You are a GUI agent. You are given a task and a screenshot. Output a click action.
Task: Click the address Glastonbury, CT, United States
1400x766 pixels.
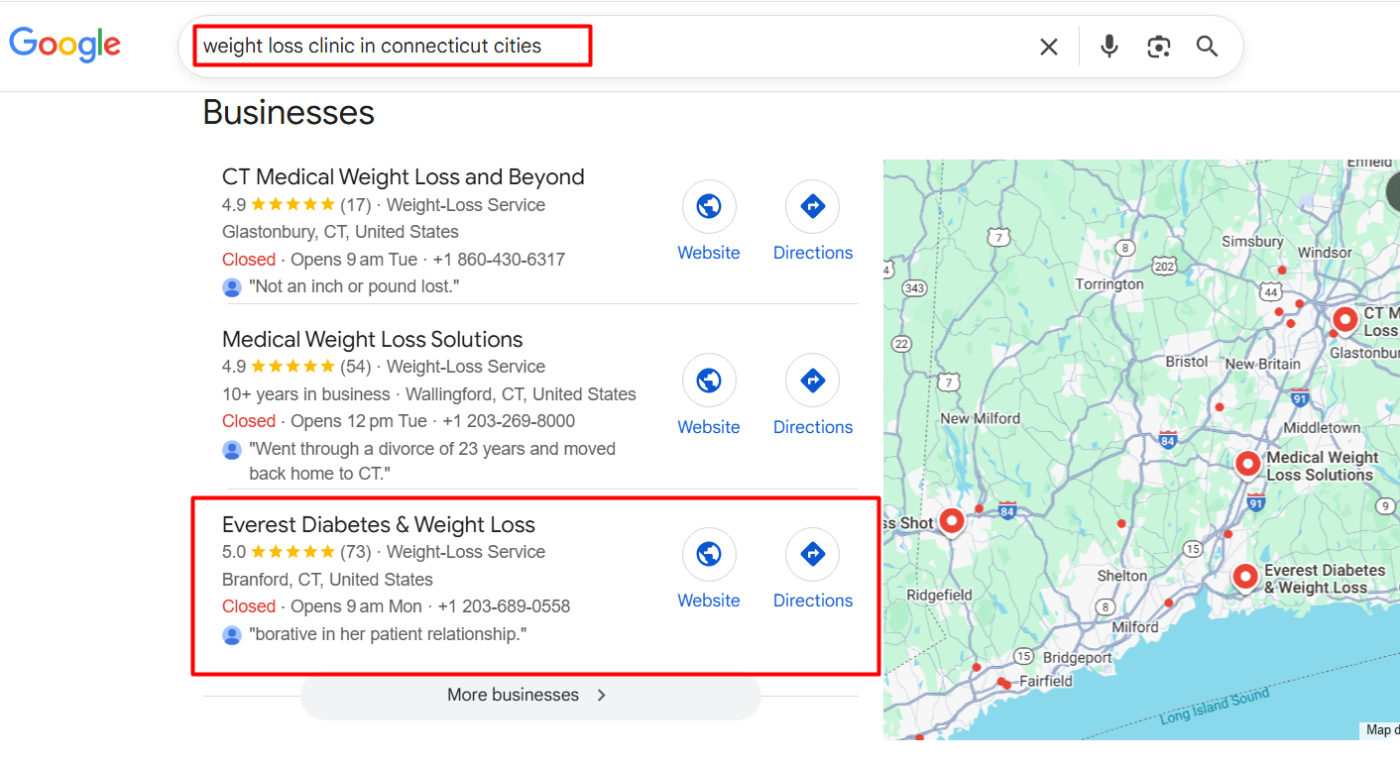pos(340,232)
